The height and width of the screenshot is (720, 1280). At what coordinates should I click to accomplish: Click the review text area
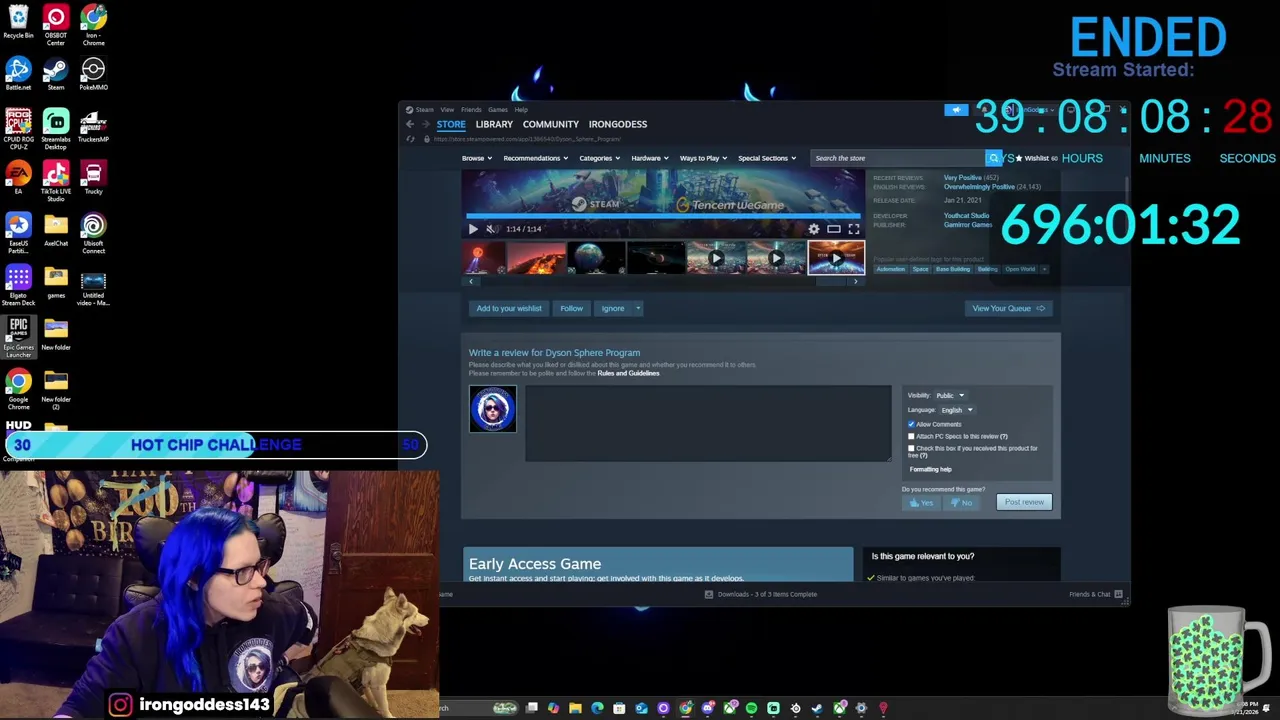click(708, 423)
